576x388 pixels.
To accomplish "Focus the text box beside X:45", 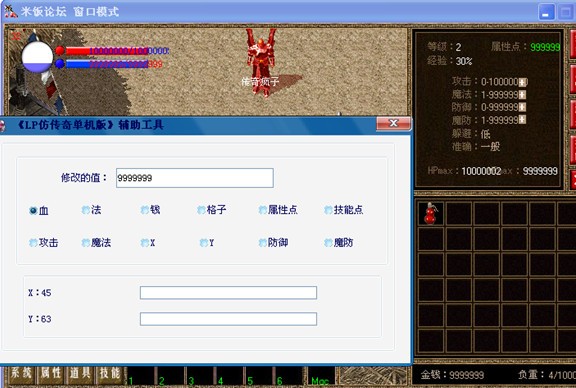I will click(x=228, y=293).
